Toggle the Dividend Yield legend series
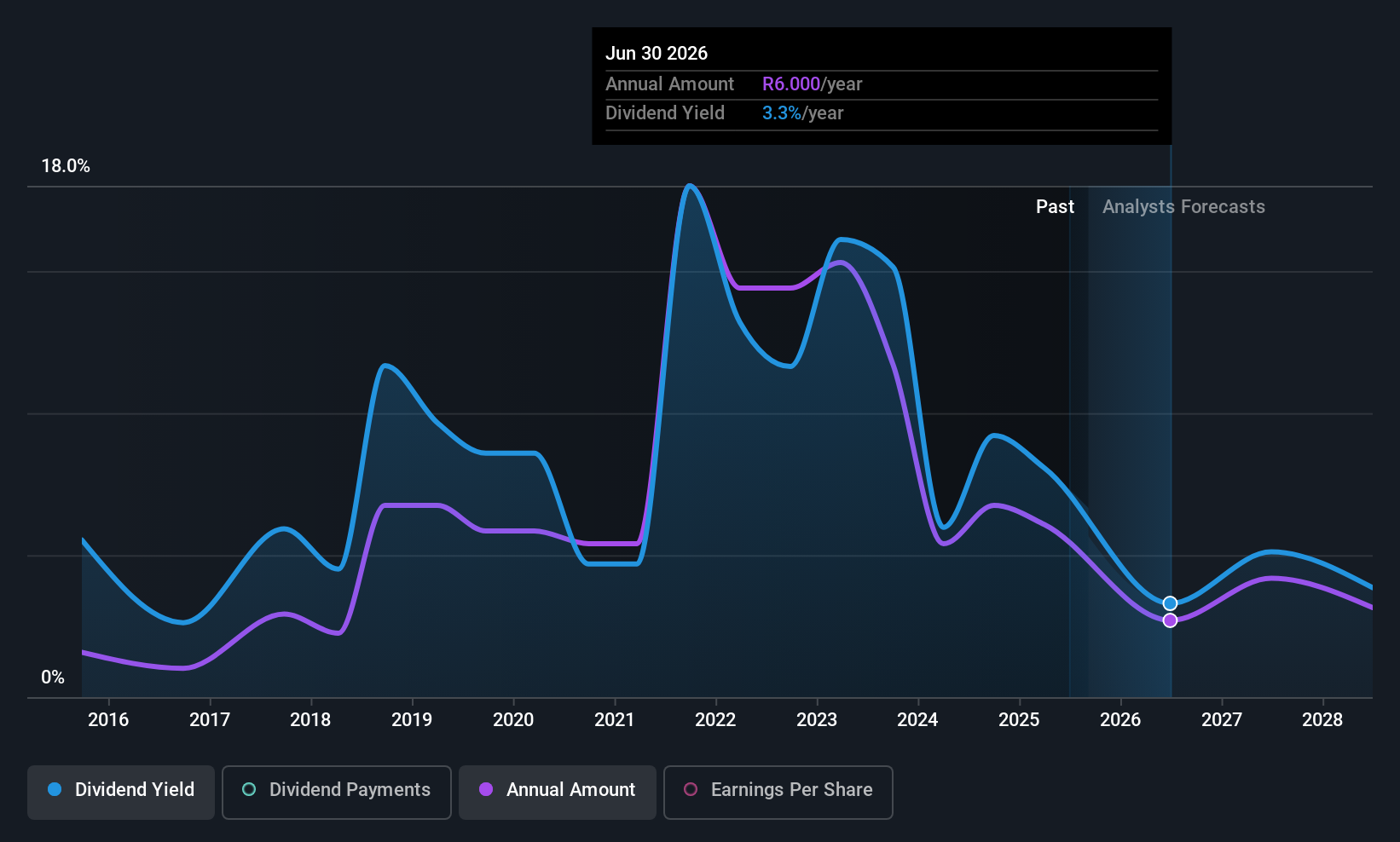This screenshot has width=1400, height=842. (121, 792)
